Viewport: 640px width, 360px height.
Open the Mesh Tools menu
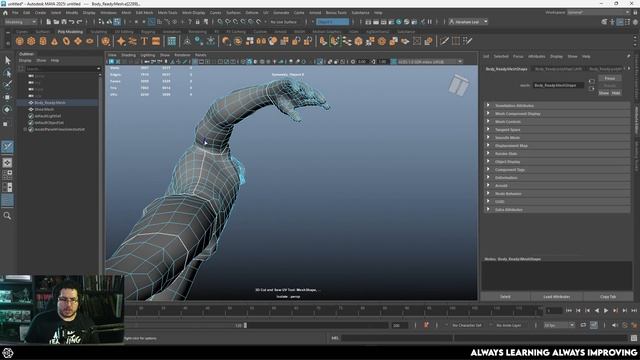(x=167, y=13)
